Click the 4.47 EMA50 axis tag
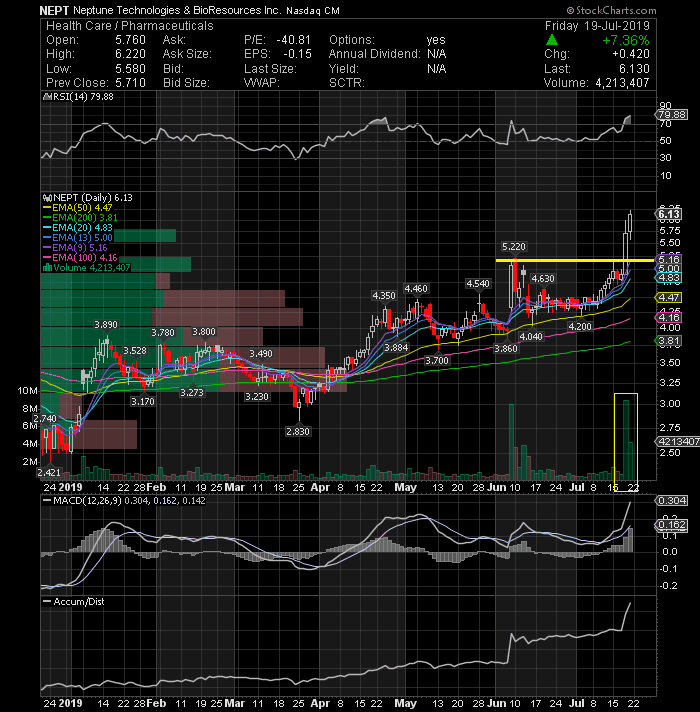Screen dimensions: 700x712 point(669,297)
